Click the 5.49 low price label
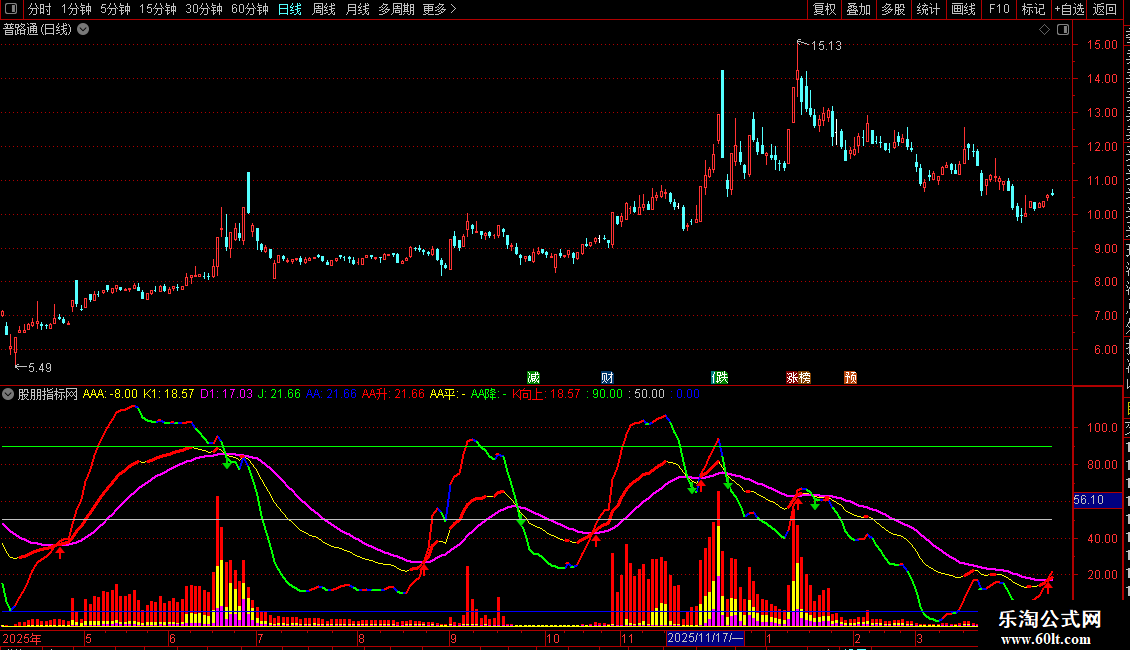This screenshot has height=650, width=1130. click(x=40, y=368)
